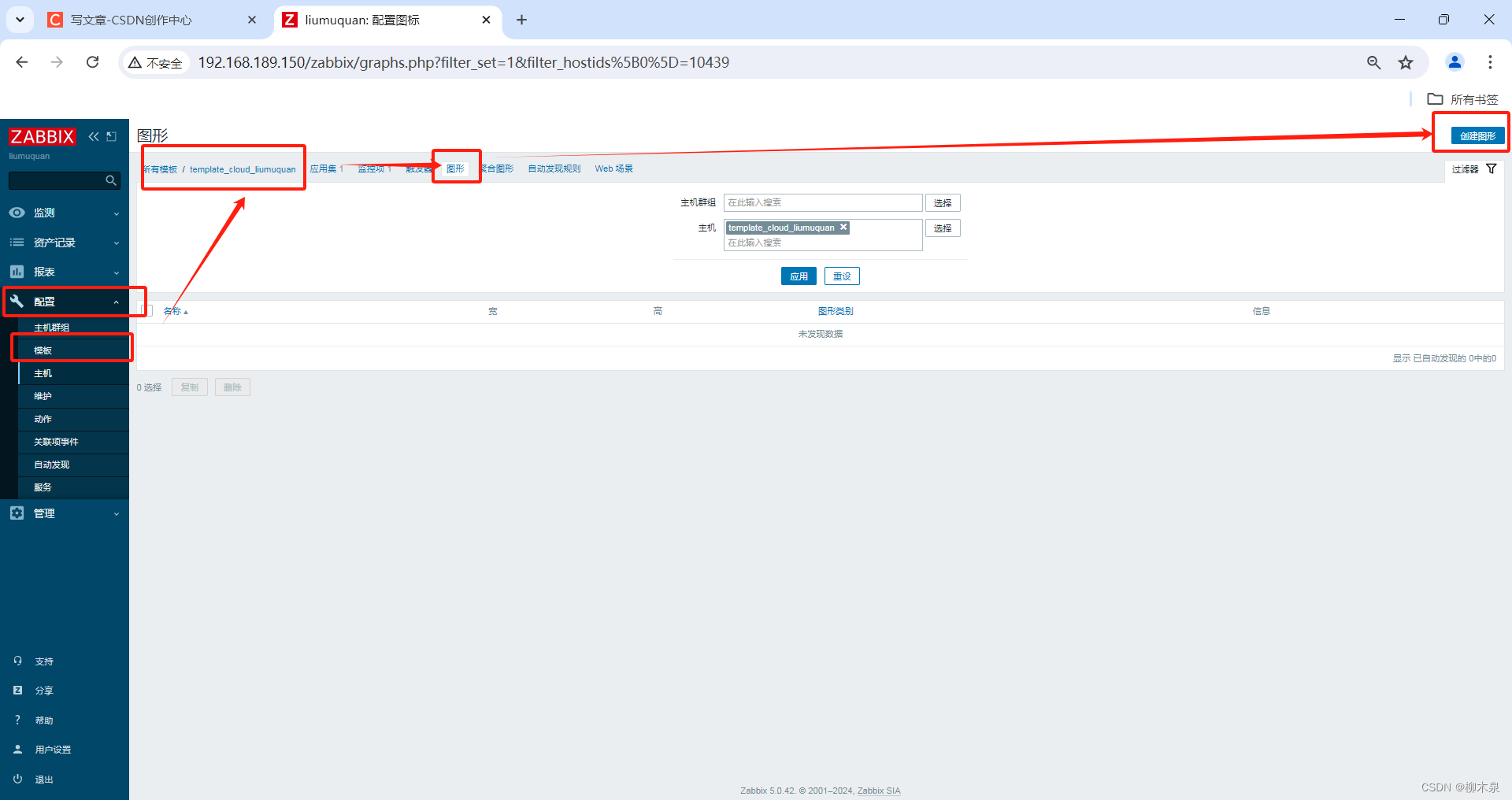Screen dimensions: 1512x800
Task: Click the question mark icon for 帮助
Action: [17, 720]
